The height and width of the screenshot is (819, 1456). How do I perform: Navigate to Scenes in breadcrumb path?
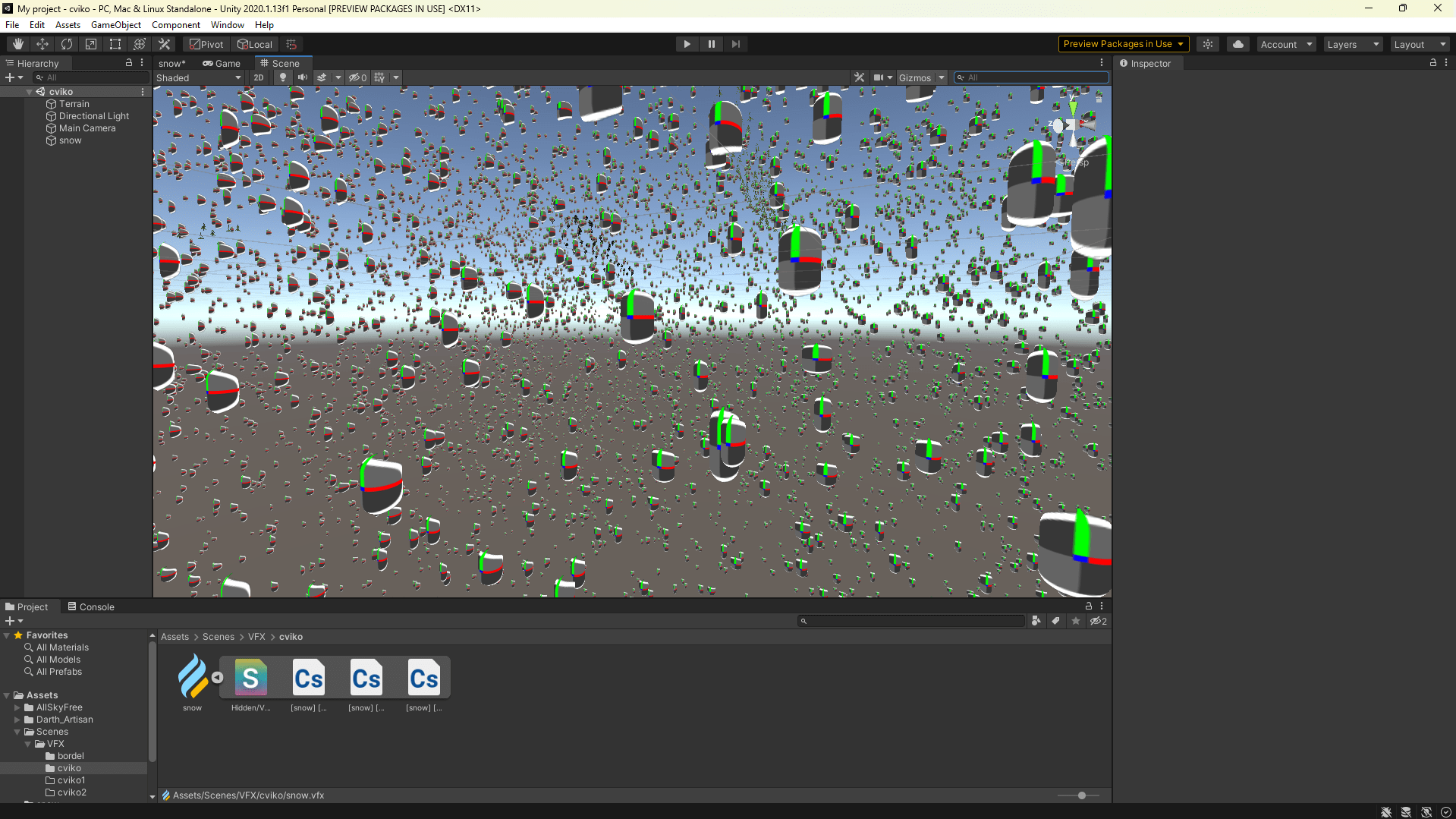click(x=219, y=637)
